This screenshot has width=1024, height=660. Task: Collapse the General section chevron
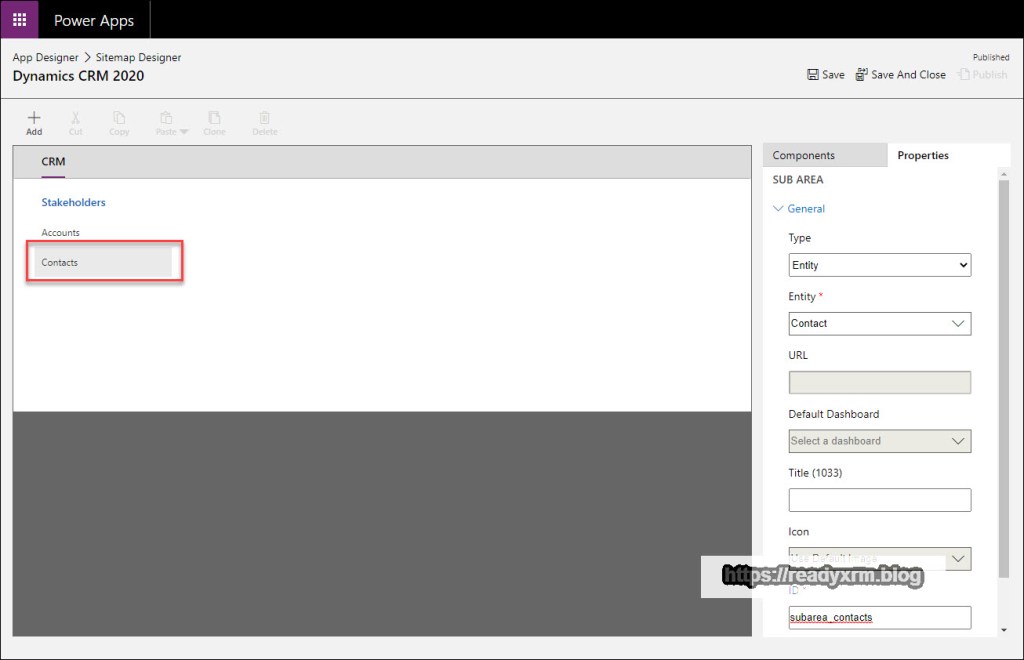coord(779,209)
